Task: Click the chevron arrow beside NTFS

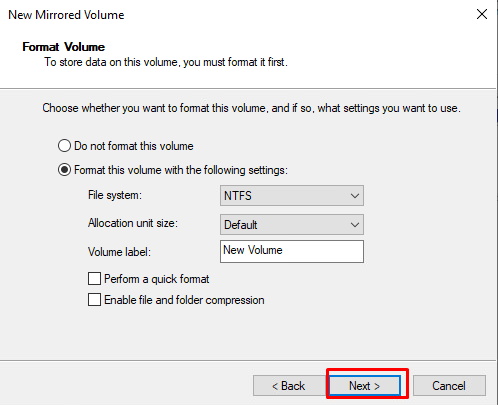Action: [x=355, y=196]
